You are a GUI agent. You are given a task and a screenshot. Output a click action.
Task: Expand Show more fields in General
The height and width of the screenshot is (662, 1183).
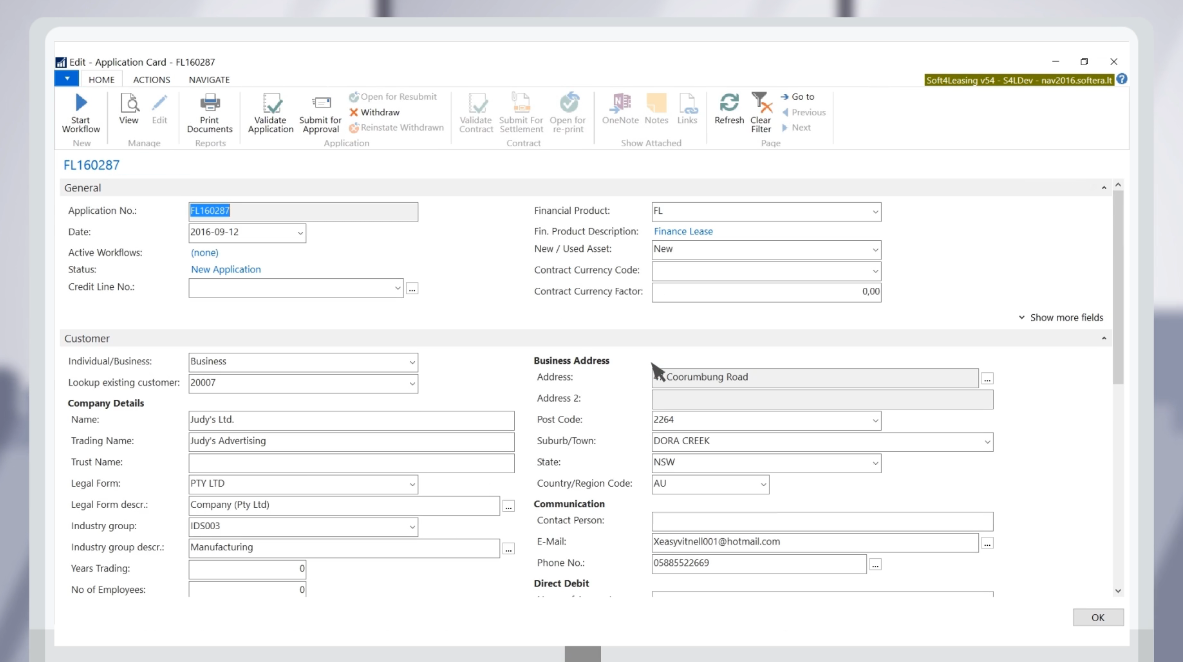click(x=1060, y=318)
